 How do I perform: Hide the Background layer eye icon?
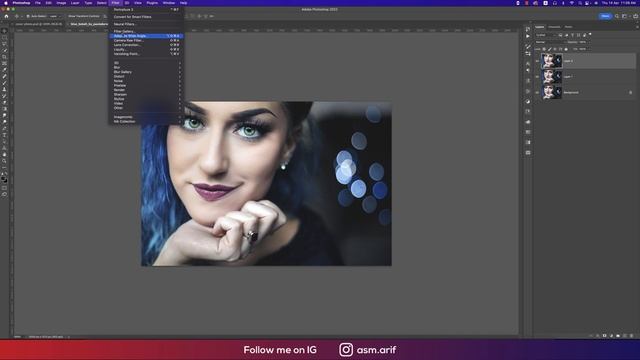(x=537, y=93)
